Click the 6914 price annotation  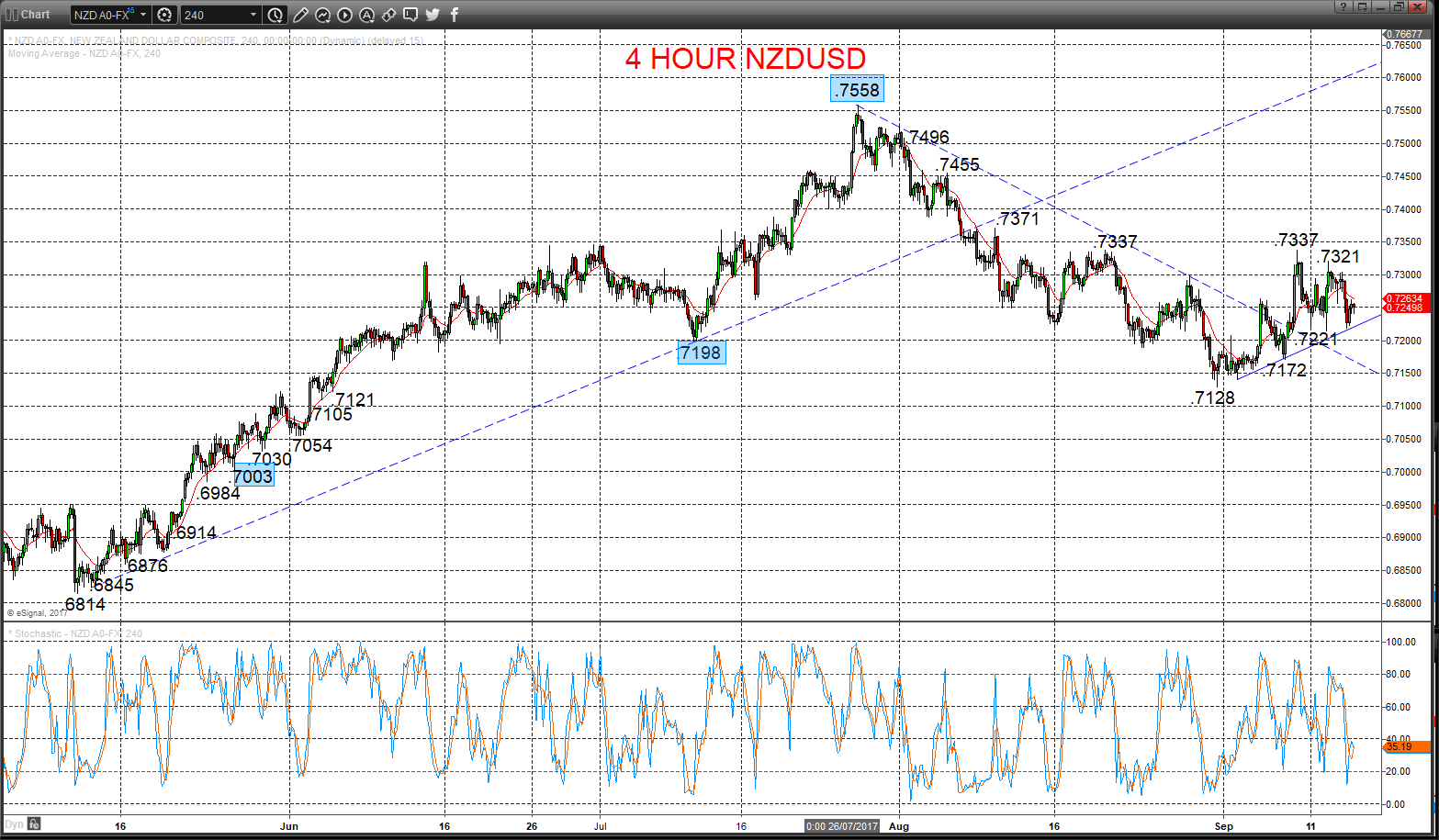[x=196, y=532]
